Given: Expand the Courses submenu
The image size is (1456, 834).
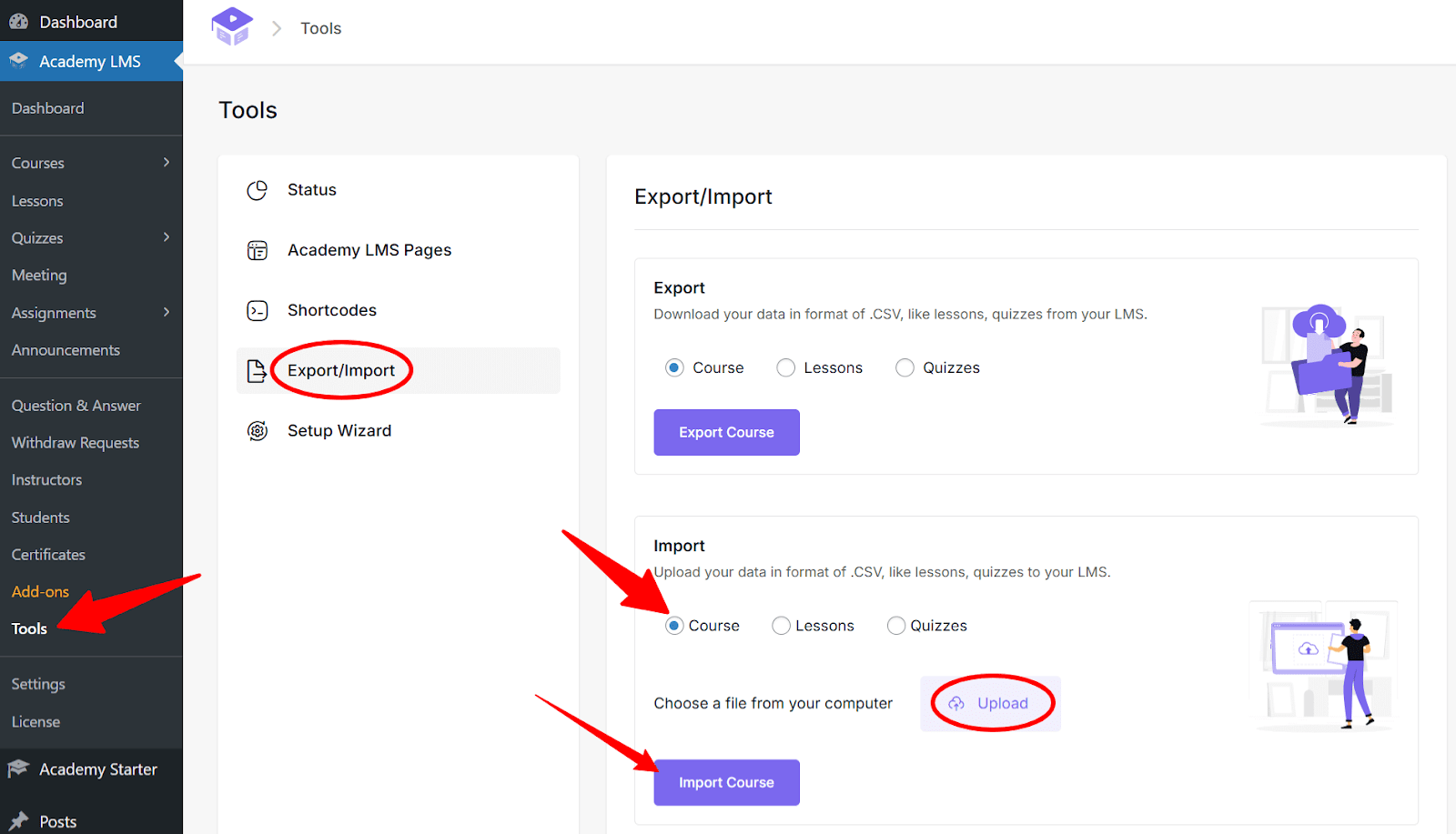Looking at the screenshot, I should (x=167, y=163).
